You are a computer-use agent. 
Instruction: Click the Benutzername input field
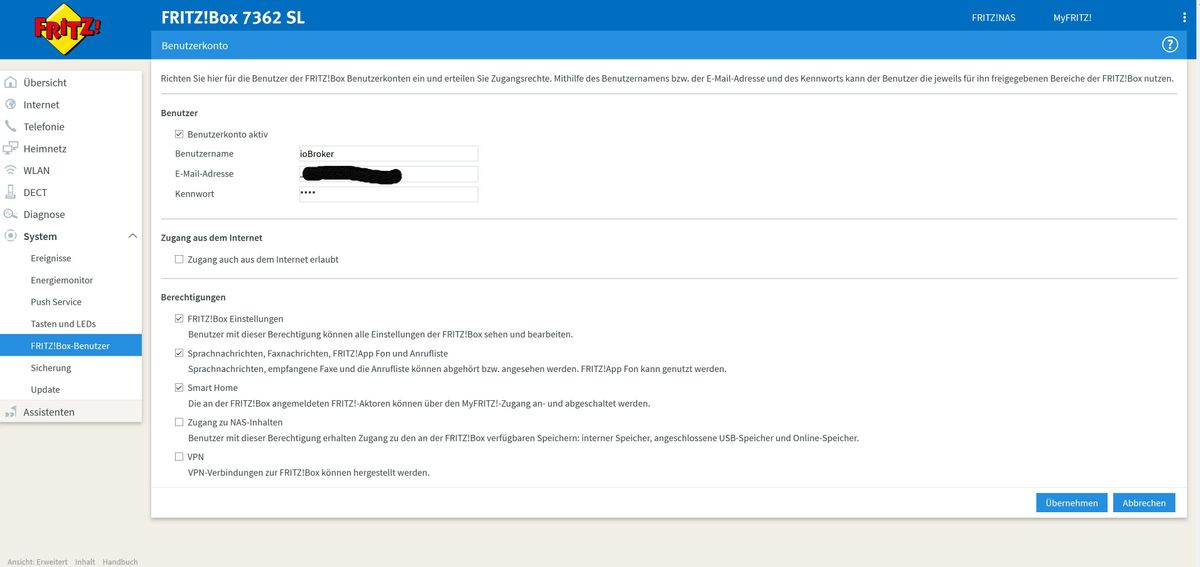(x=388, y=154)
